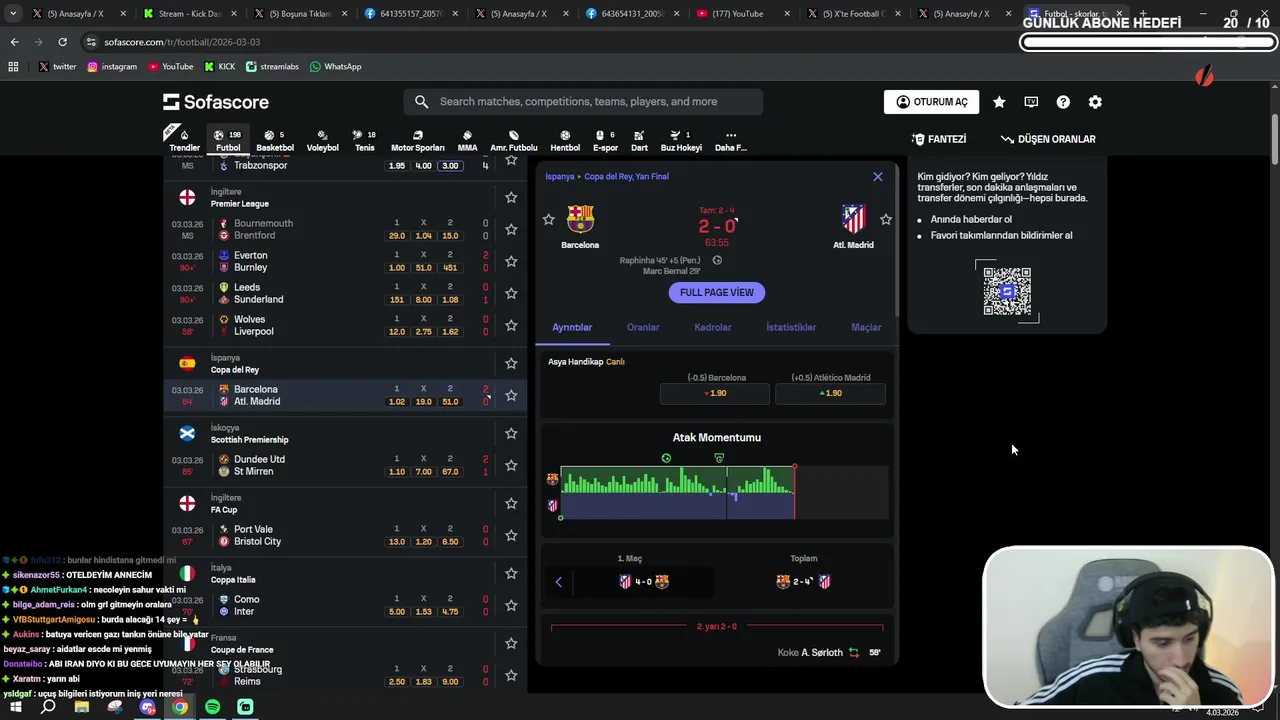Toggle favorite star beside Barcelona crest
The width and height of the screenshot is (1280, 720).
(x=548, y=219)
